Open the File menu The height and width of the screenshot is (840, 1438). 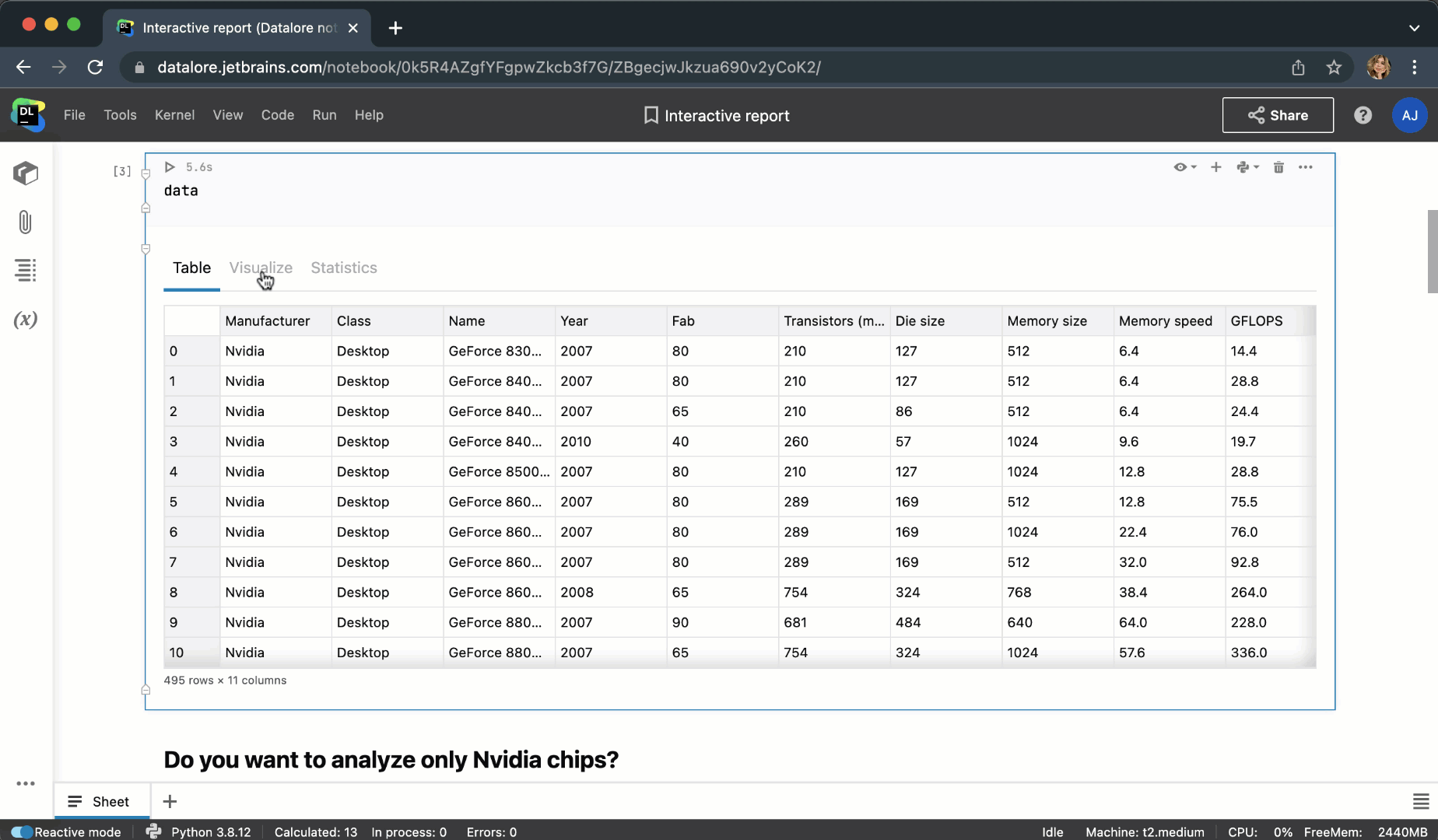tap(75, 115)
